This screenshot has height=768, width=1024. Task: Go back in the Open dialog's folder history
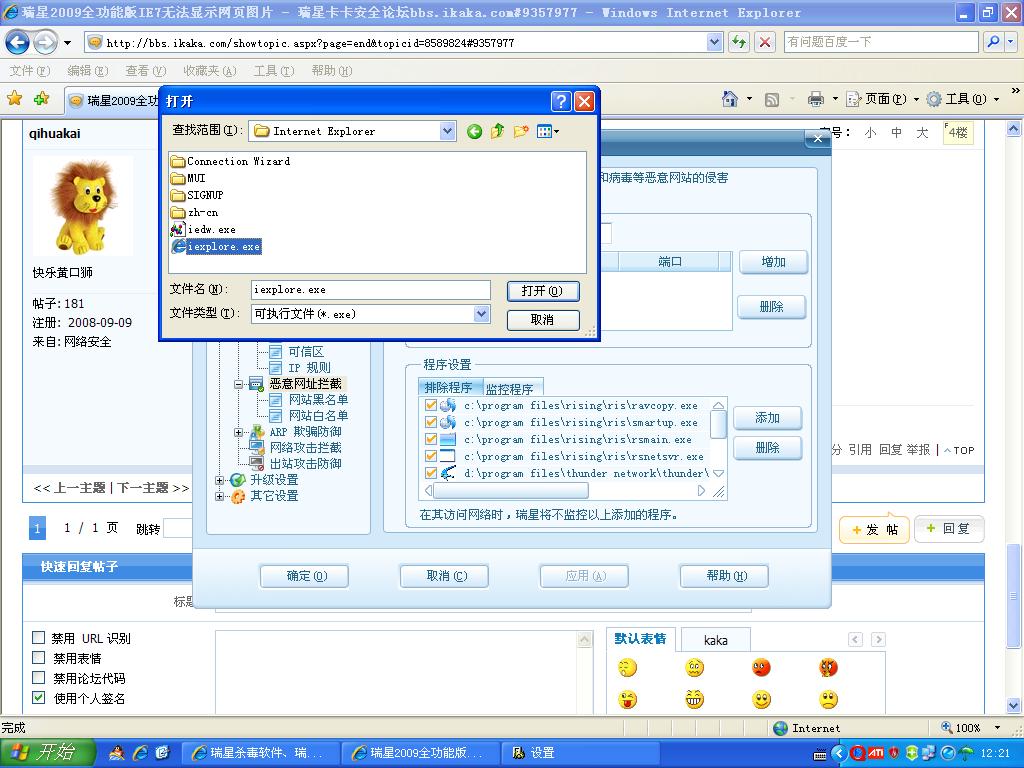474,131
